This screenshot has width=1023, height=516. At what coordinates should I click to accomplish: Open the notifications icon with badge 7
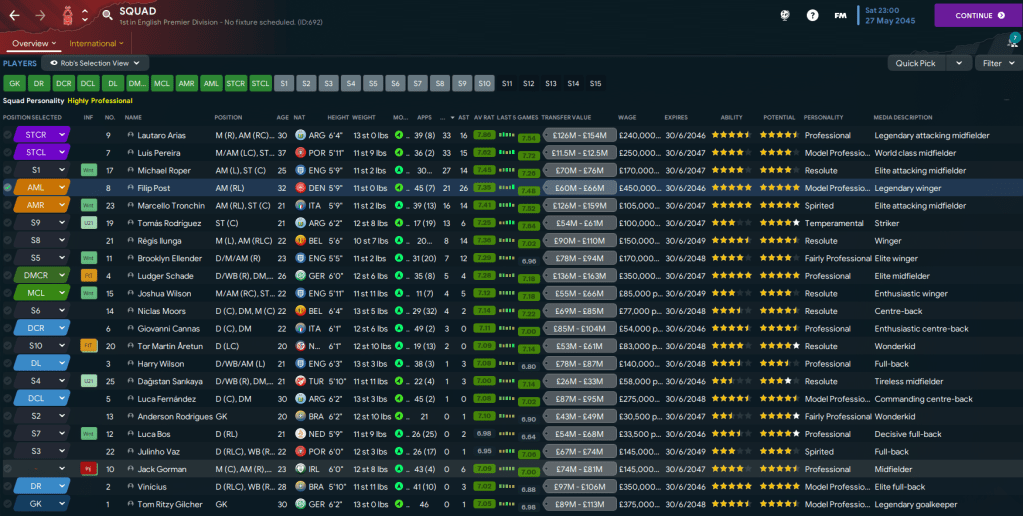coord(1011,41)
